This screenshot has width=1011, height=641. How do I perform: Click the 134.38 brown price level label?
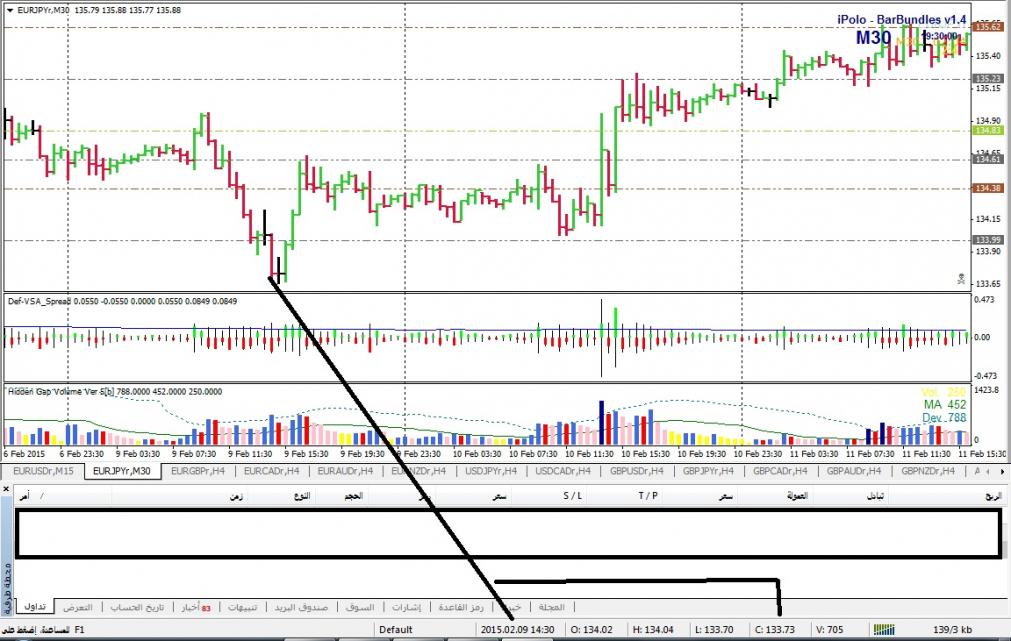click(989, 188)
